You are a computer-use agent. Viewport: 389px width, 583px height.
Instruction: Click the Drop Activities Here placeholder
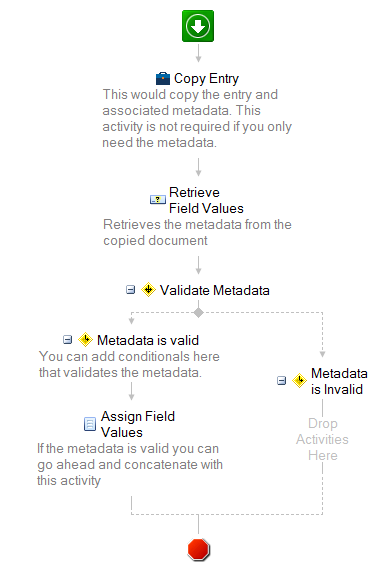[322, 439]
